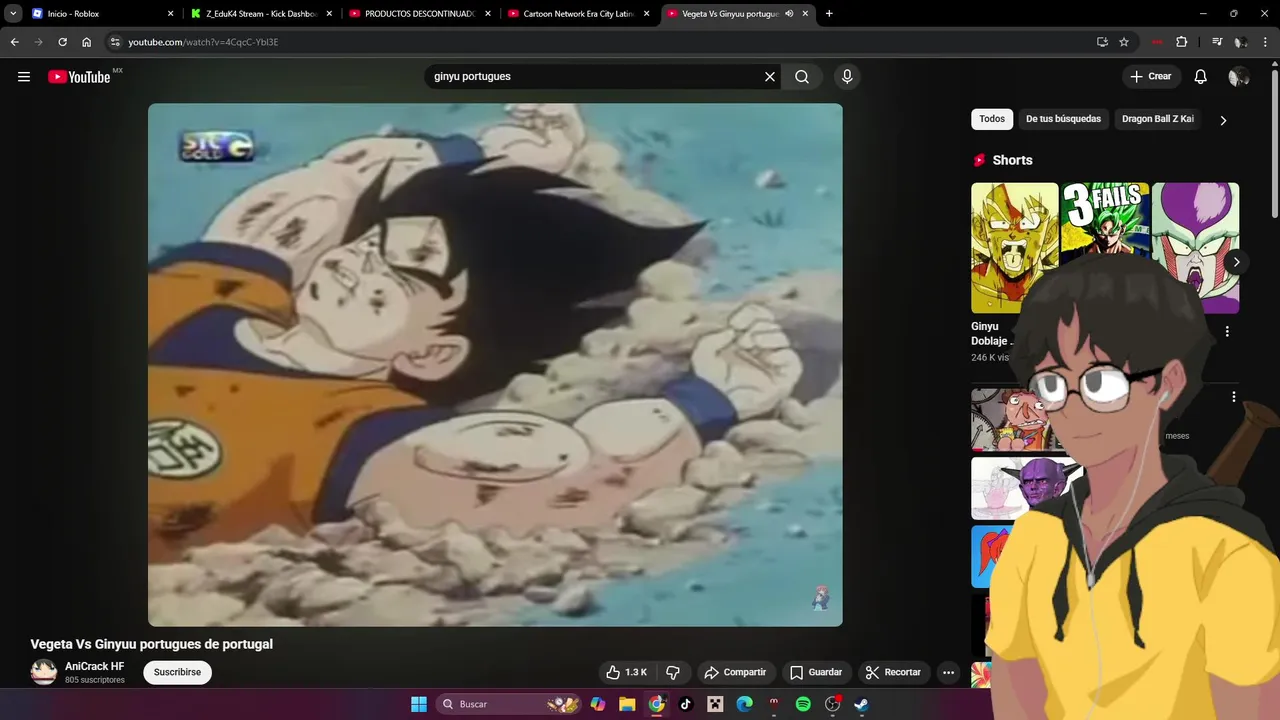Open the Ginyu Doblaje short title
The width and height of the screenshot is (1280, 720).
tap(992, 333)
